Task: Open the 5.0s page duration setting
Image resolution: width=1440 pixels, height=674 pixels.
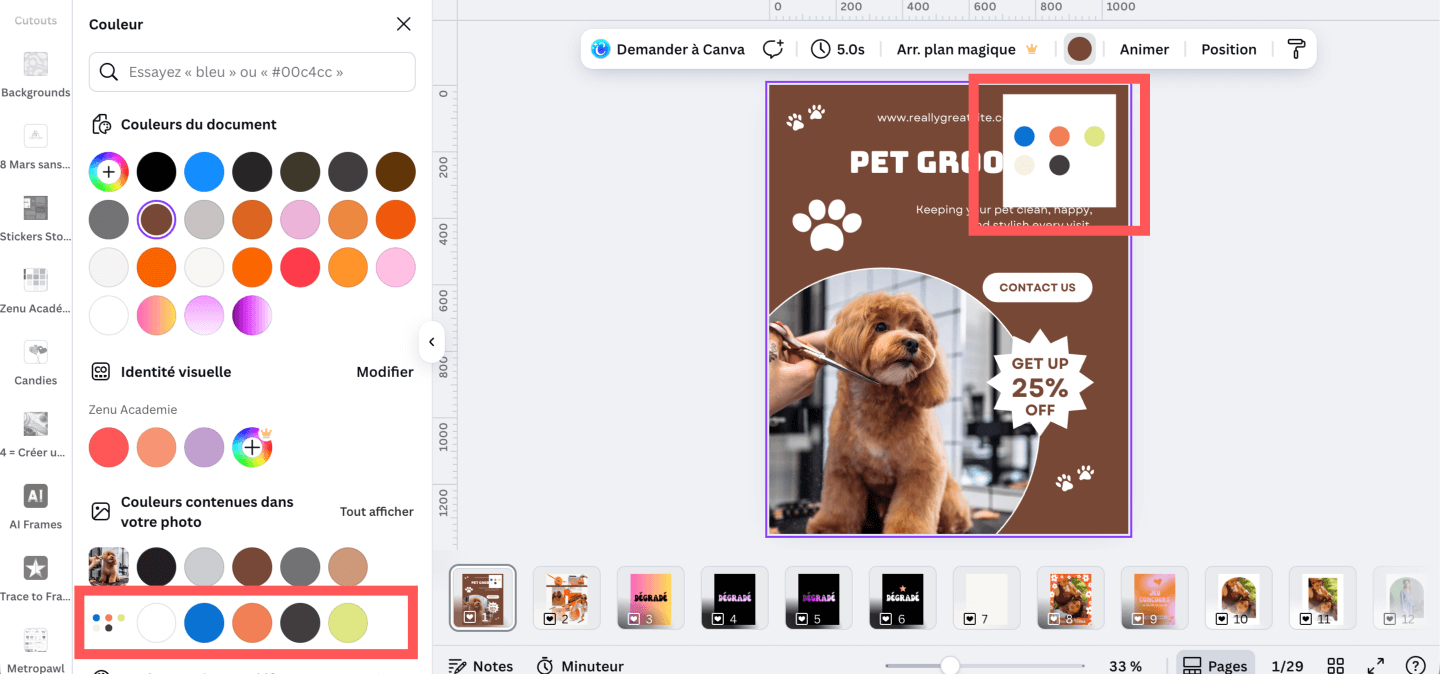Action: [838, 49]
